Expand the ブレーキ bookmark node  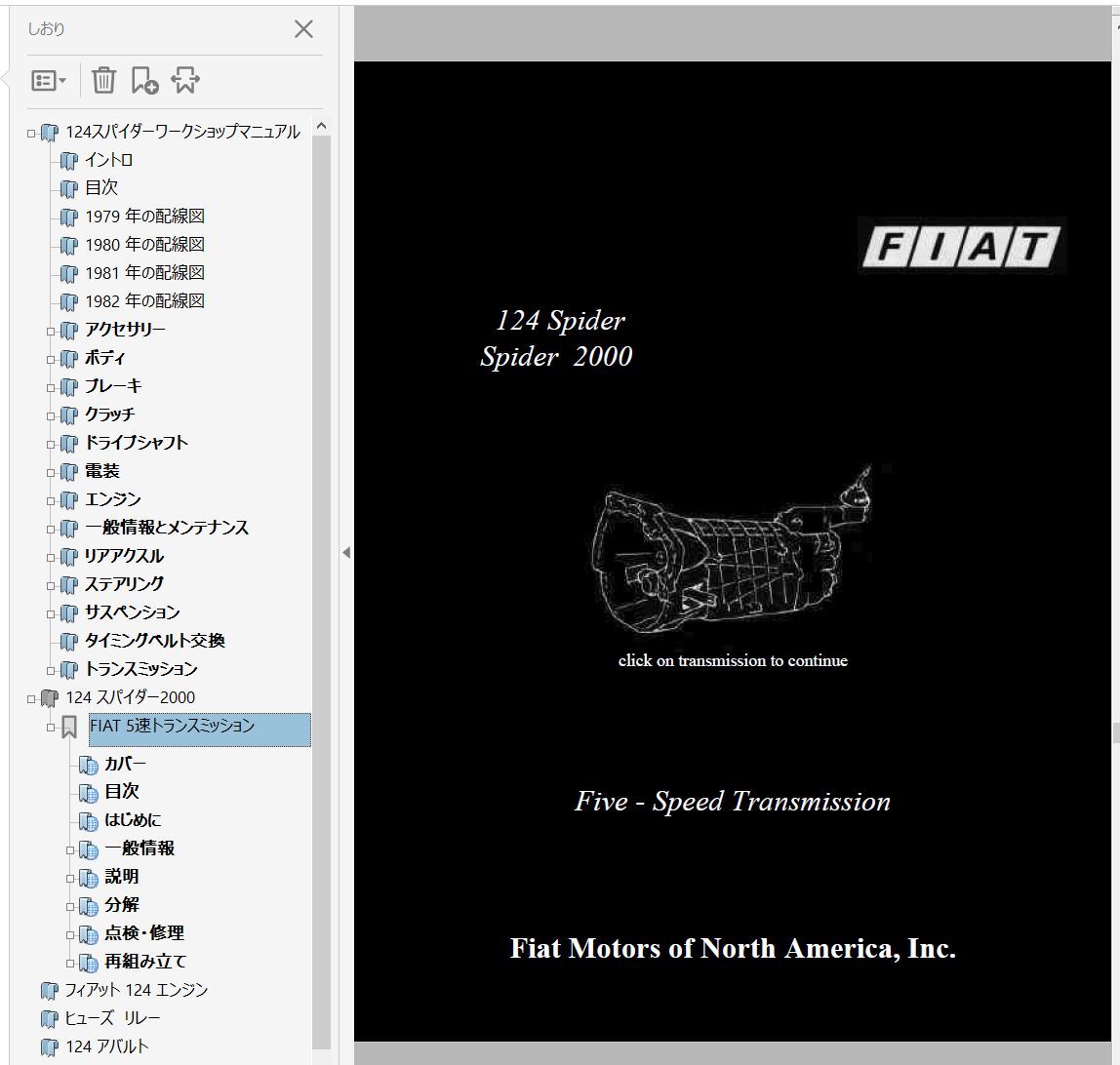(x=51, y=387)
